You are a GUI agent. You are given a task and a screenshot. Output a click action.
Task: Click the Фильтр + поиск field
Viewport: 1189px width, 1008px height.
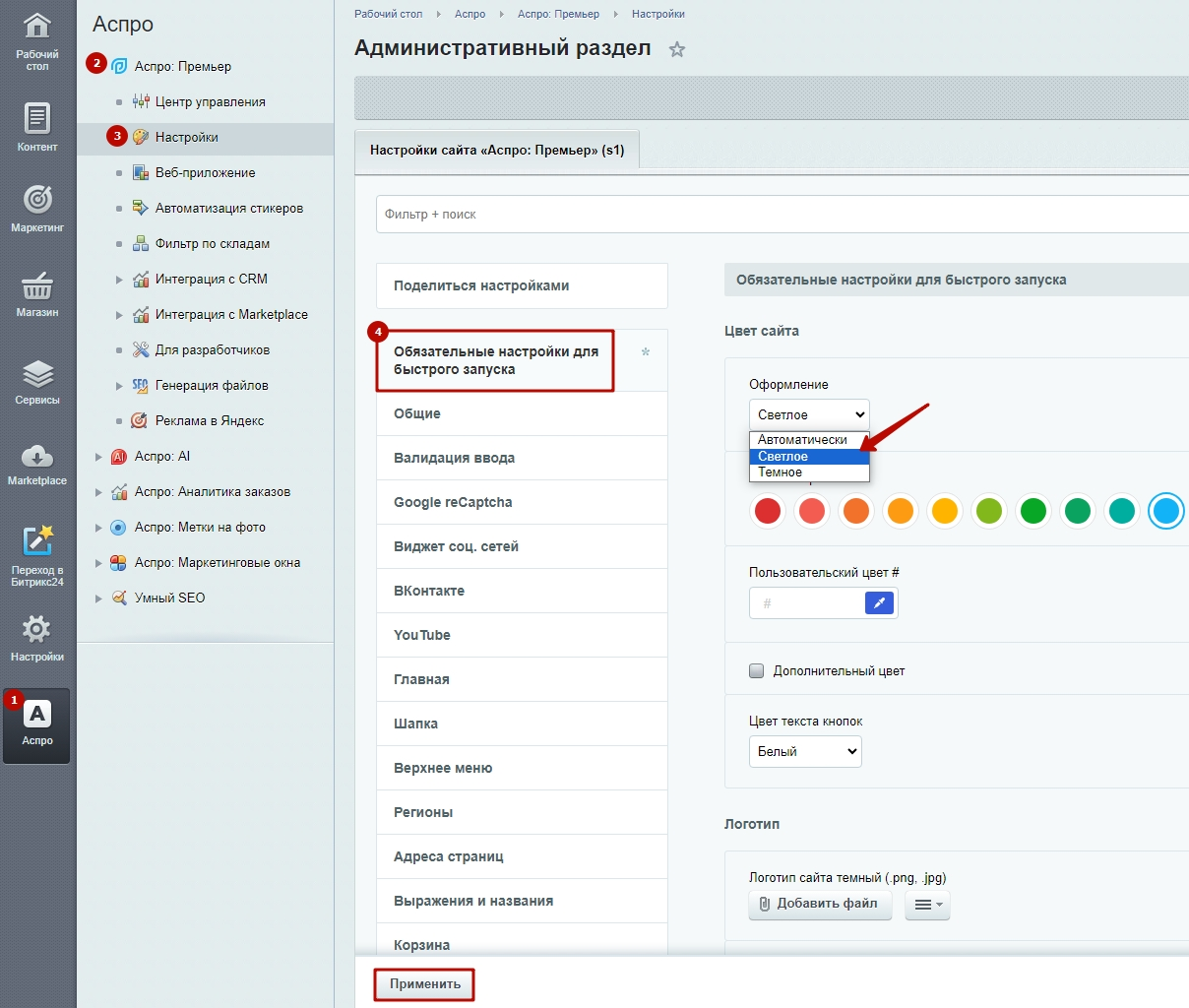tap(782, 214)
